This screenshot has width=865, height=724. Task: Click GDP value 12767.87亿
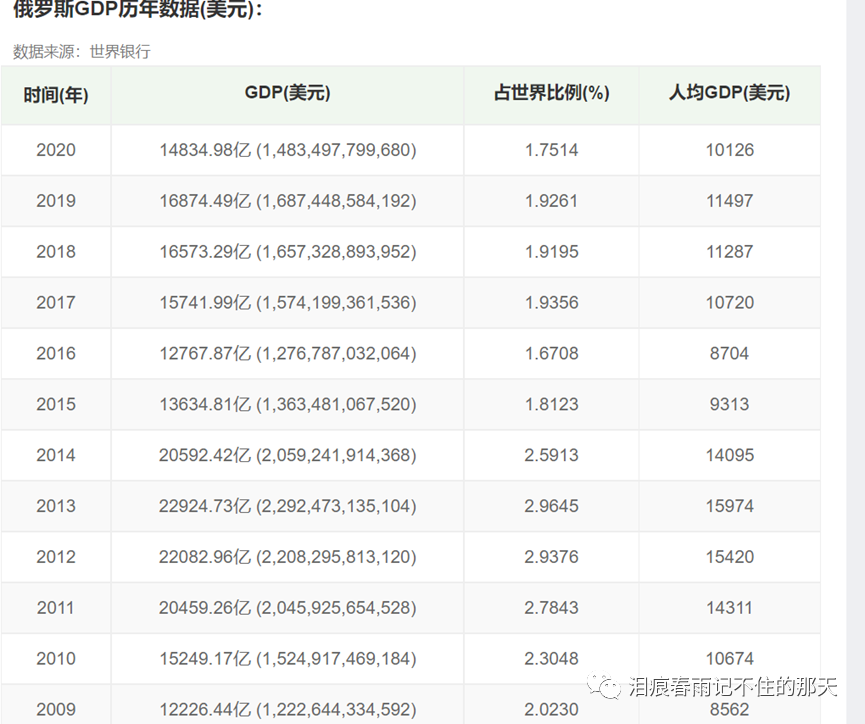205,353
